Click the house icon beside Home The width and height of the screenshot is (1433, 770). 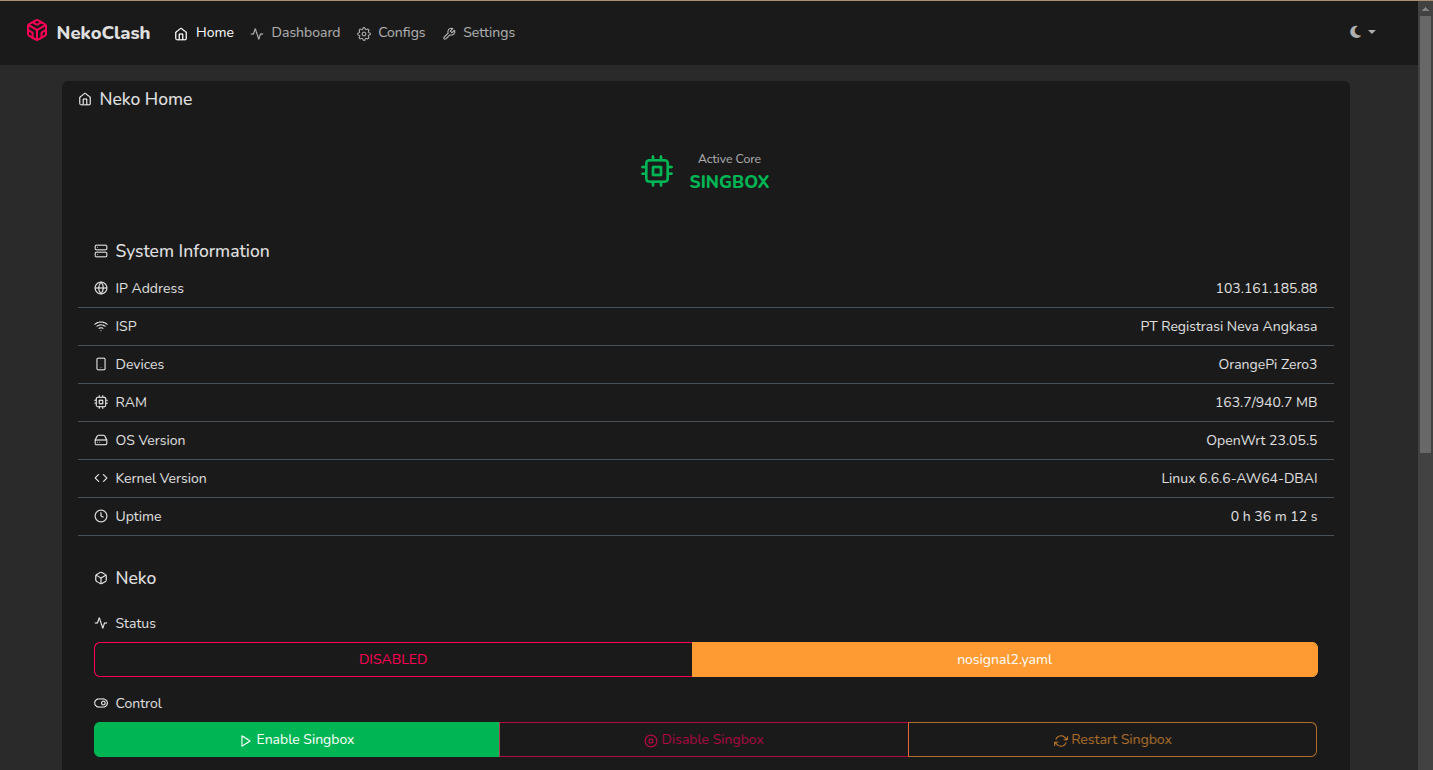(181, 33)
